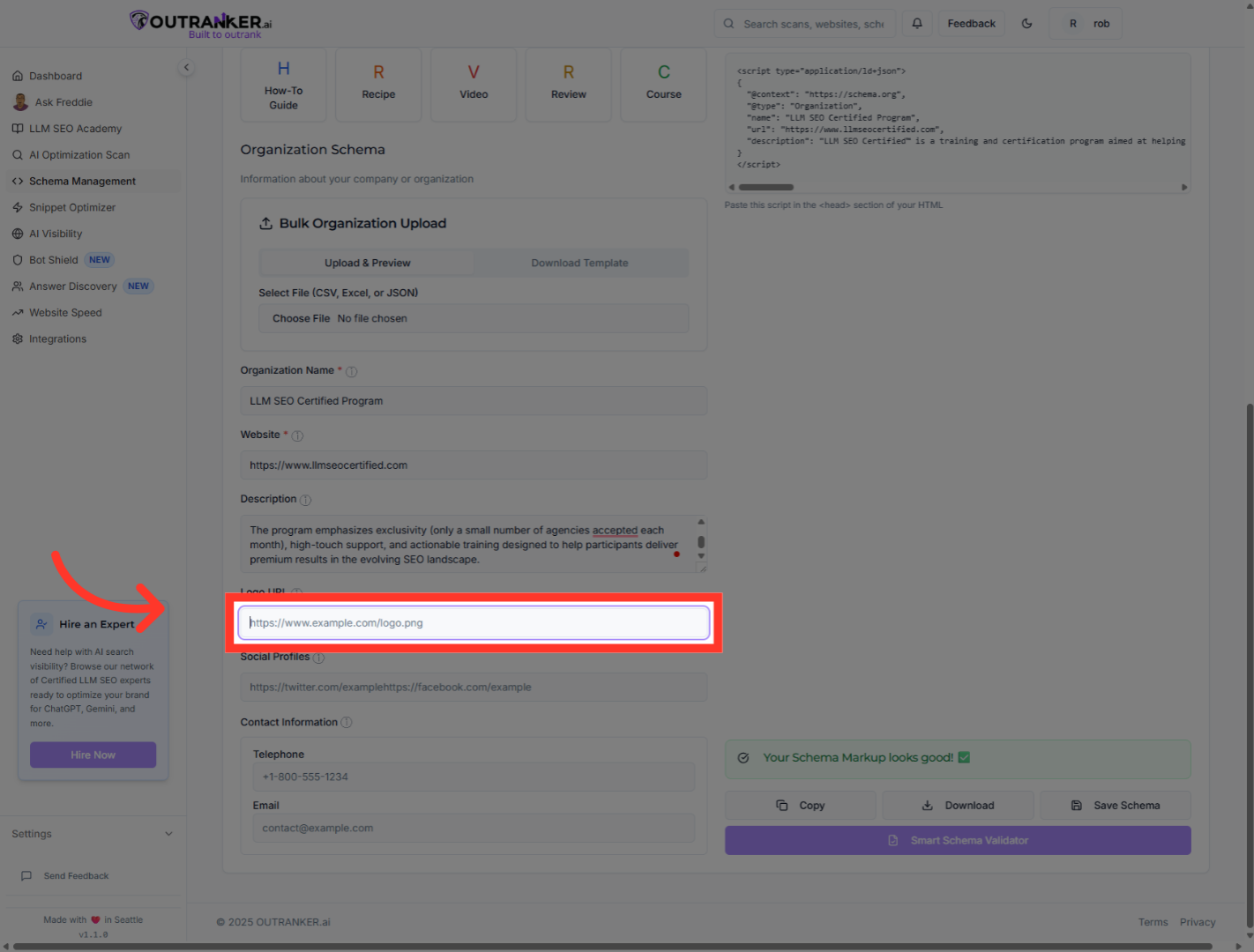This screenshot has height=952, width=1254.
Task: Focus the Logo URL input field
Action: (x=474, y=623)
